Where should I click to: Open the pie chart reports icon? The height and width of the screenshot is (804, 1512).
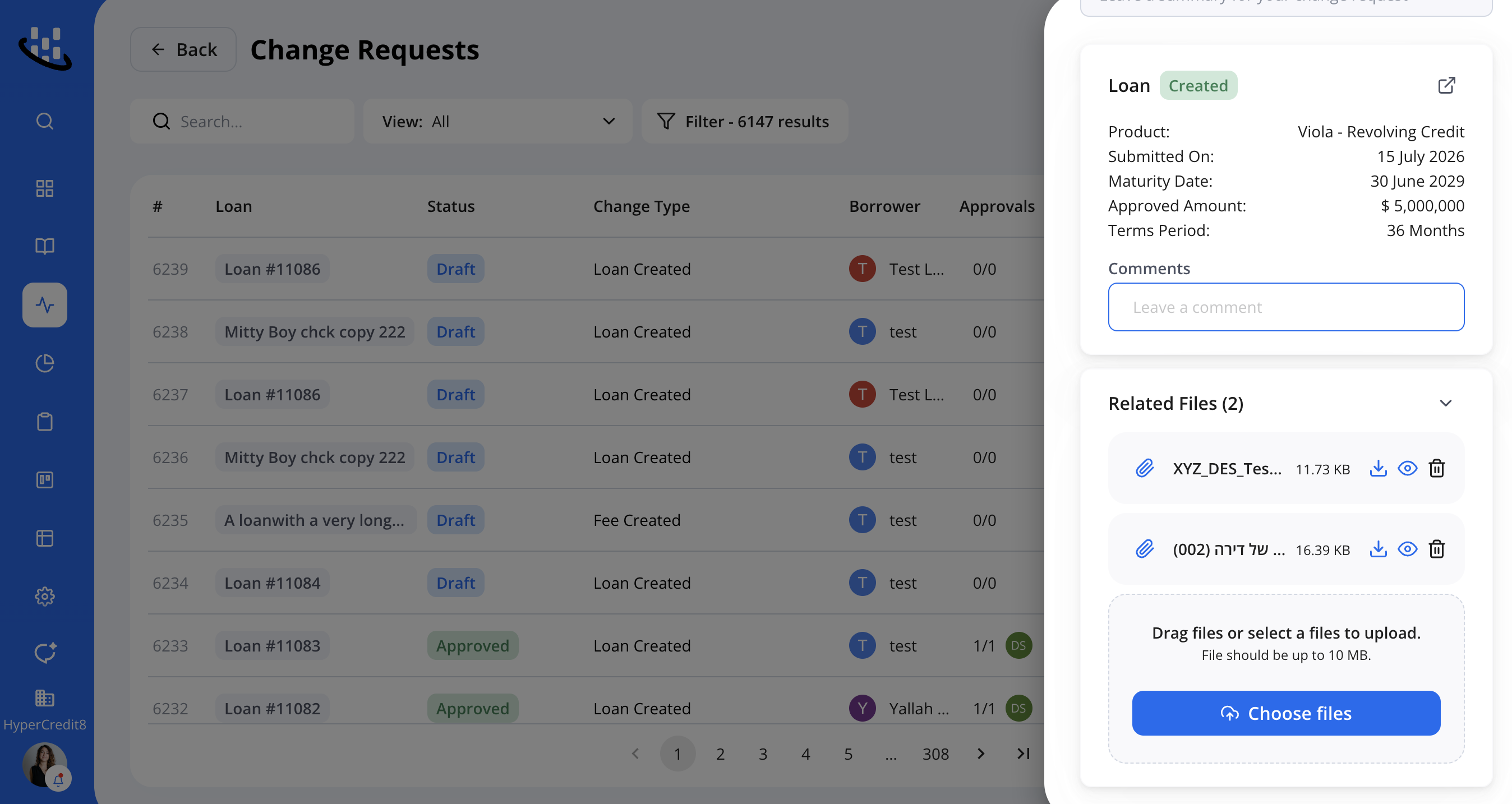point(45,363)
